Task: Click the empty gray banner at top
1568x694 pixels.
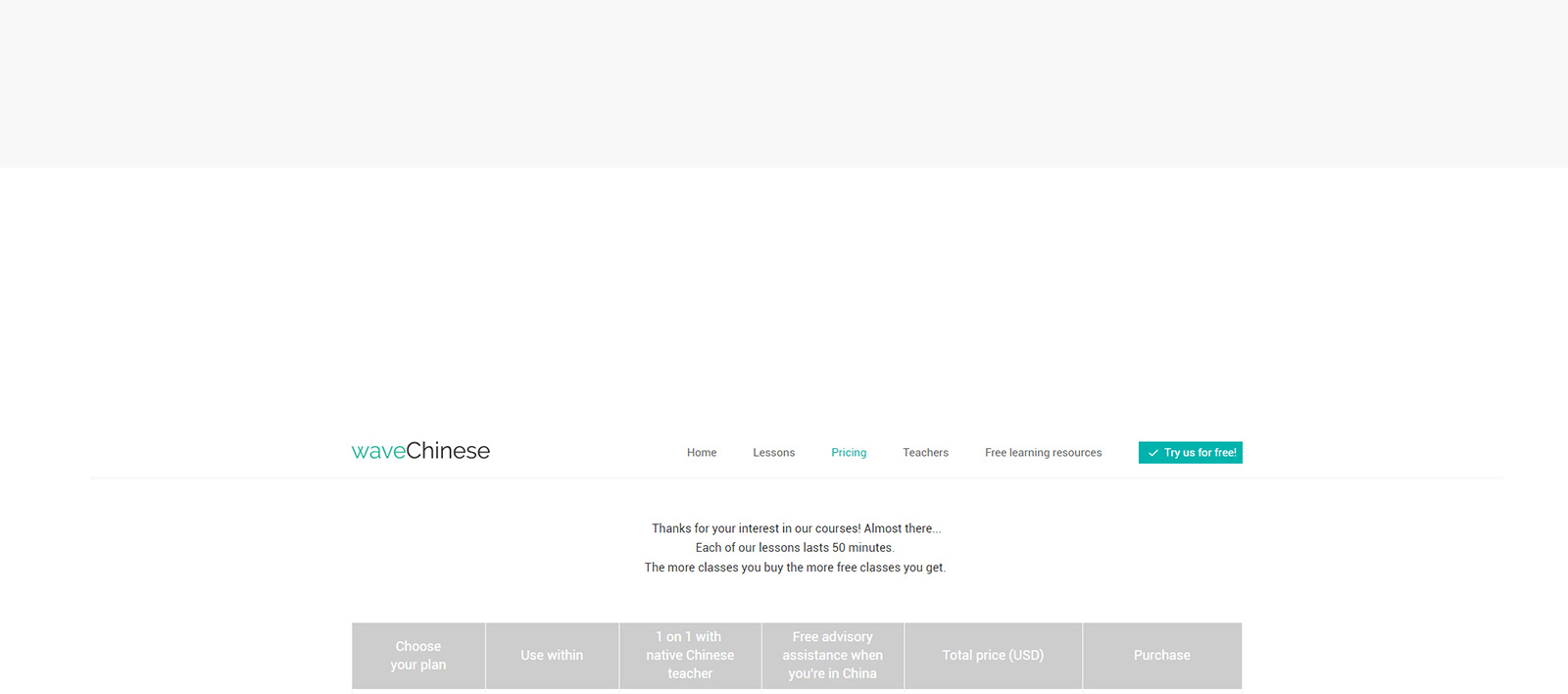Action: (784, 83)
